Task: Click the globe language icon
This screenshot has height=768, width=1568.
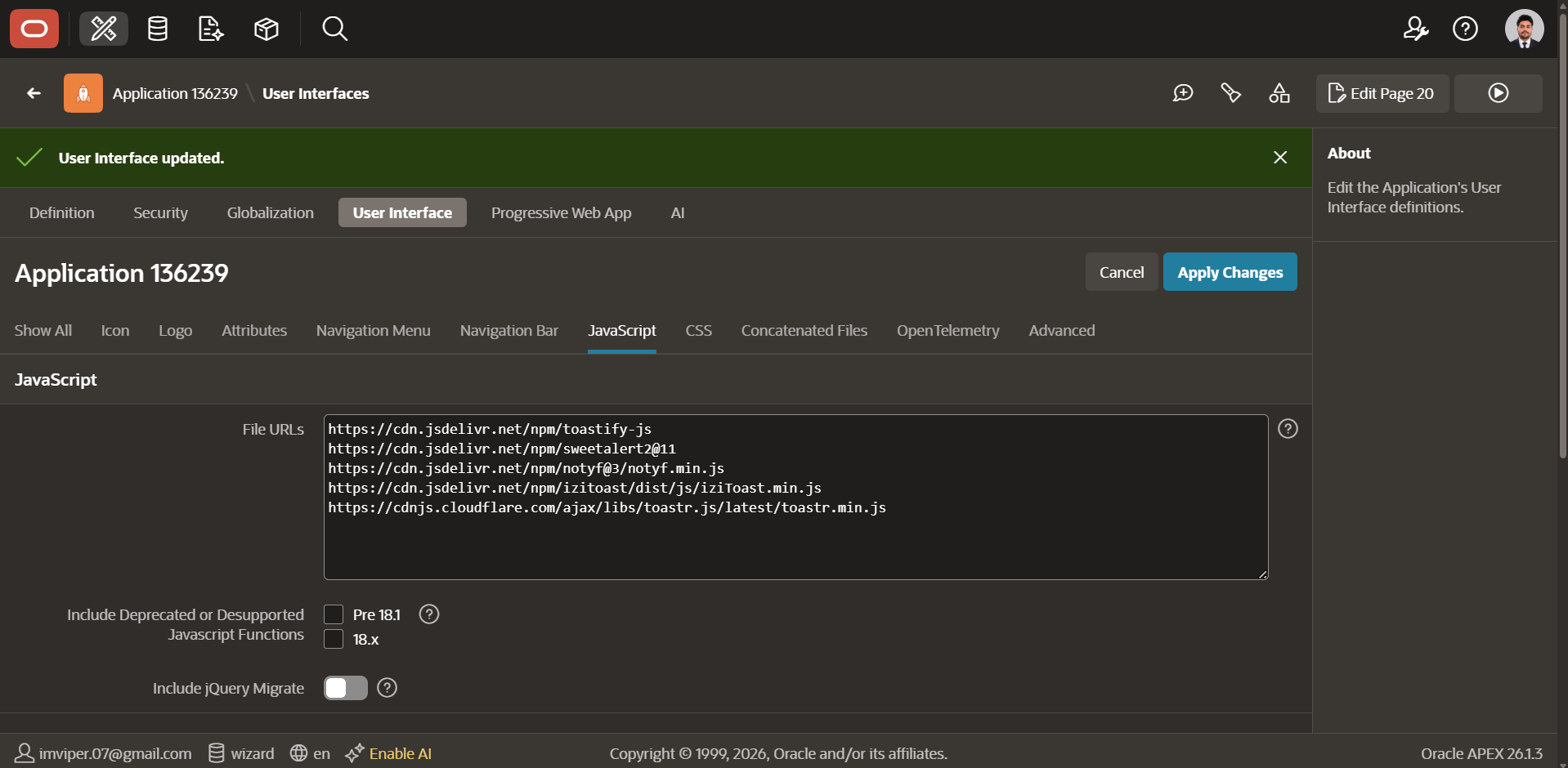Action: coord(298,753)
